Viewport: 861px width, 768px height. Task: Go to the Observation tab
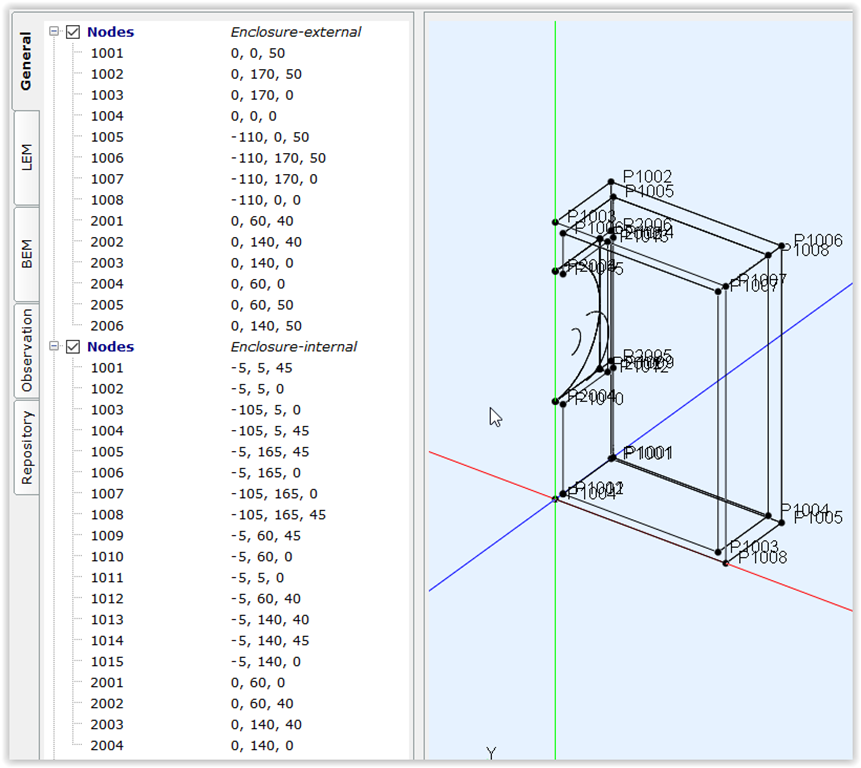point(25,350)
